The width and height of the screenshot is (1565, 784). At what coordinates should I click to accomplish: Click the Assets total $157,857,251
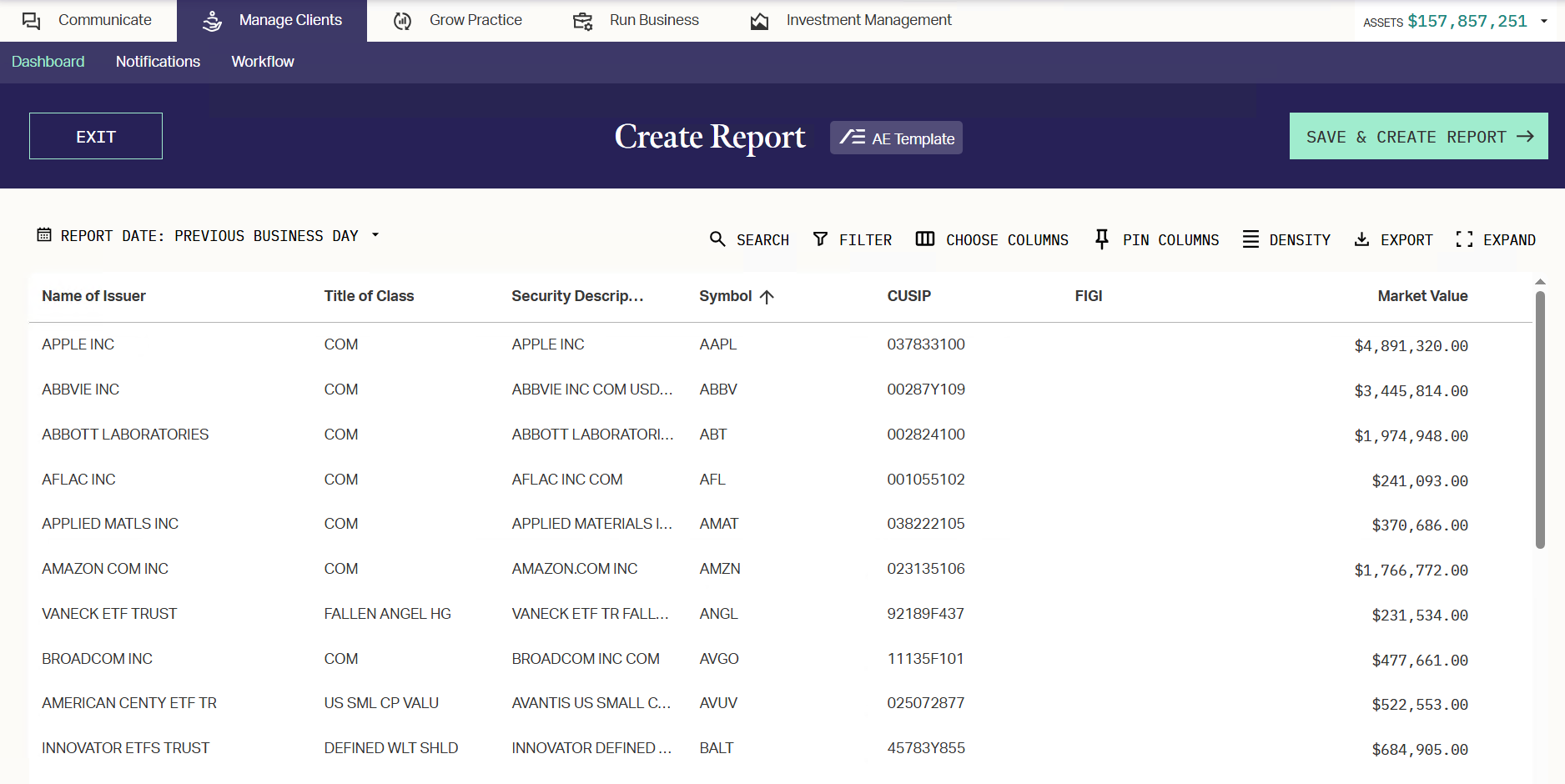[1467, 22]
